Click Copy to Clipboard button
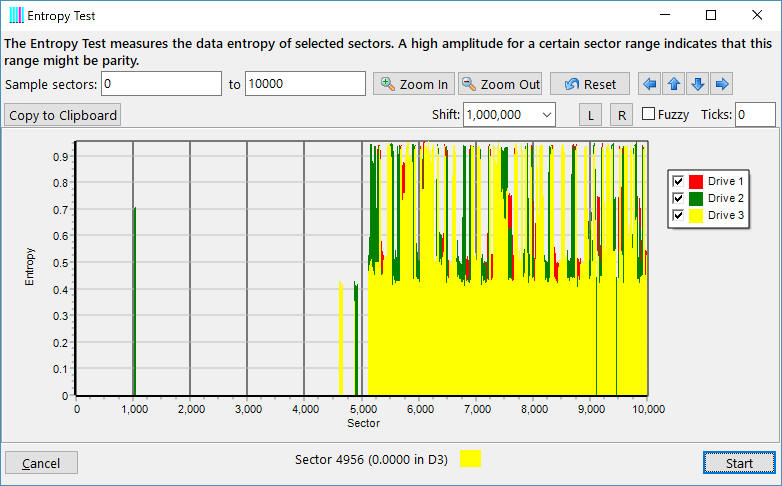Viewport: 782px width, 486px height. click(x=63, y=115)
